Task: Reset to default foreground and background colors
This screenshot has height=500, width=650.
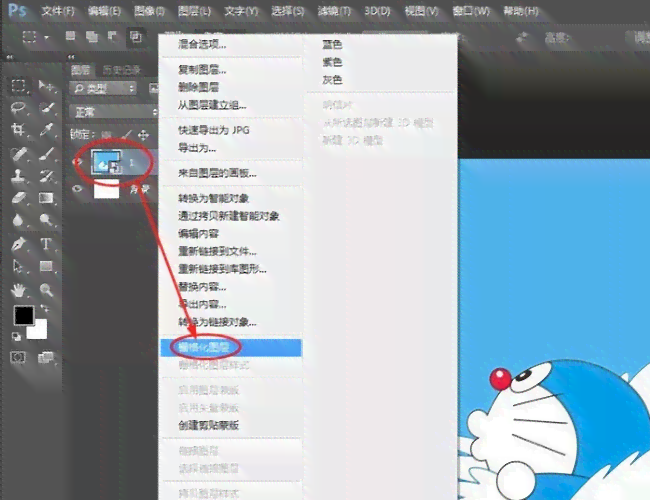Action: coord(16,336)
